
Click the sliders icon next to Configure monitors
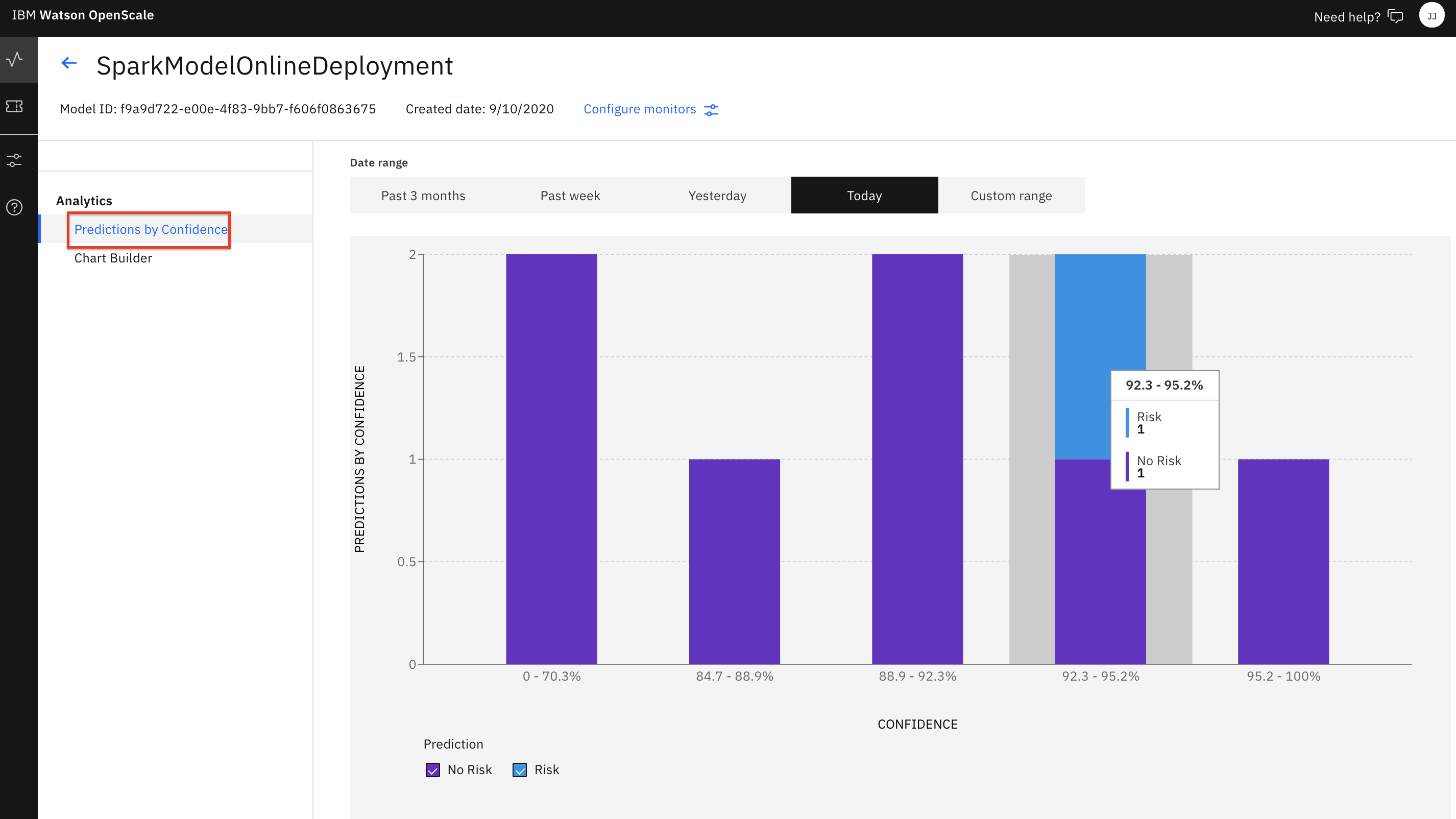click(711, 110)
